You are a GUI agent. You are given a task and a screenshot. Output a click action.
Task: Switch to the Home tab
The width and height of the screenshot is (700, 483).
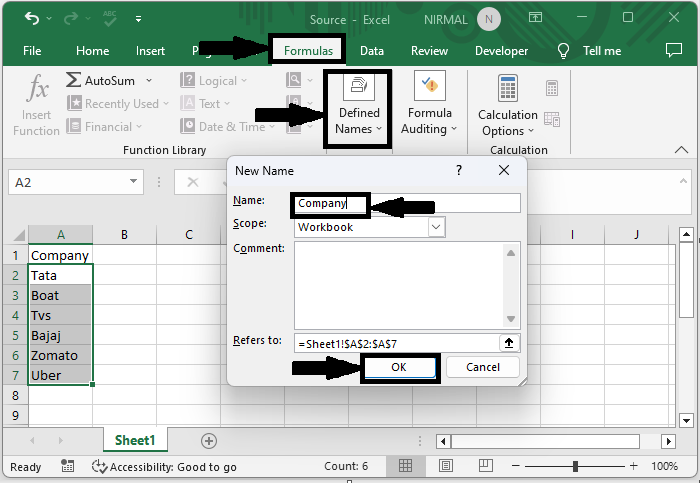point(92,51)
